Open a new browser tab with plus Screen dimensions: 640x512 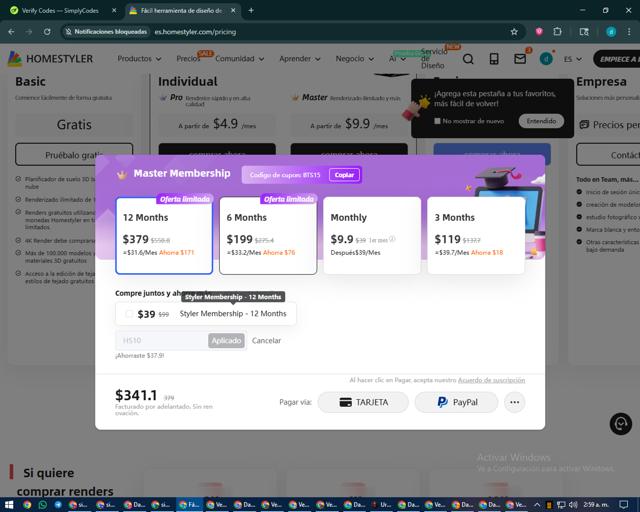(251, 11)
